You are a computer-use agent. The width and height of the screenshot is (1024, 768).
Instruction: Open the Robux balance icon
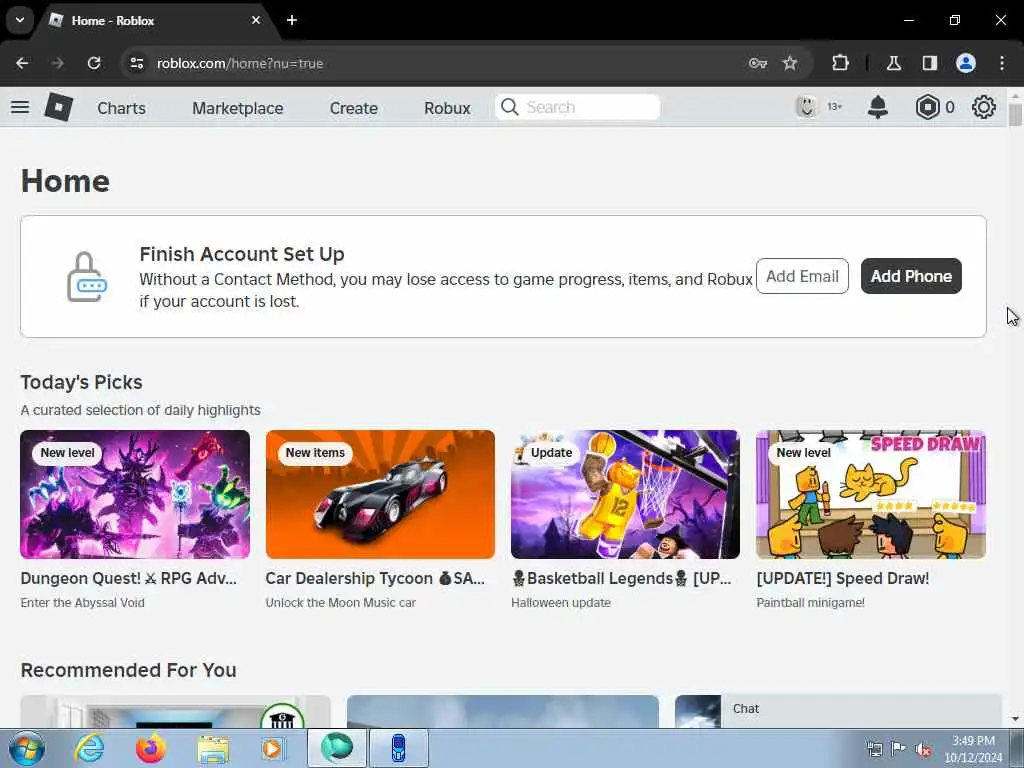927,107
